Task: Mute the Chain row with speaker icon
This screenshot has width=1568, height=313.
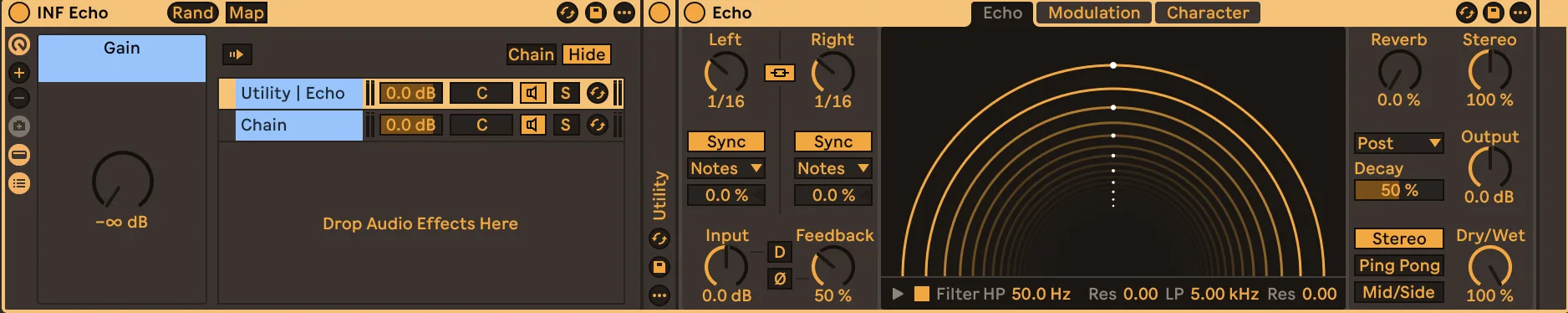Action: (x=532, y=125)
